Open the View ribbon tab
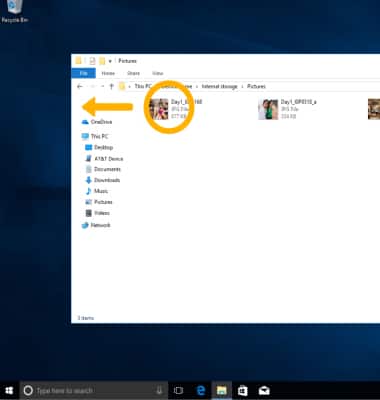Screen dimensions: 380x400 pos(157,73)
